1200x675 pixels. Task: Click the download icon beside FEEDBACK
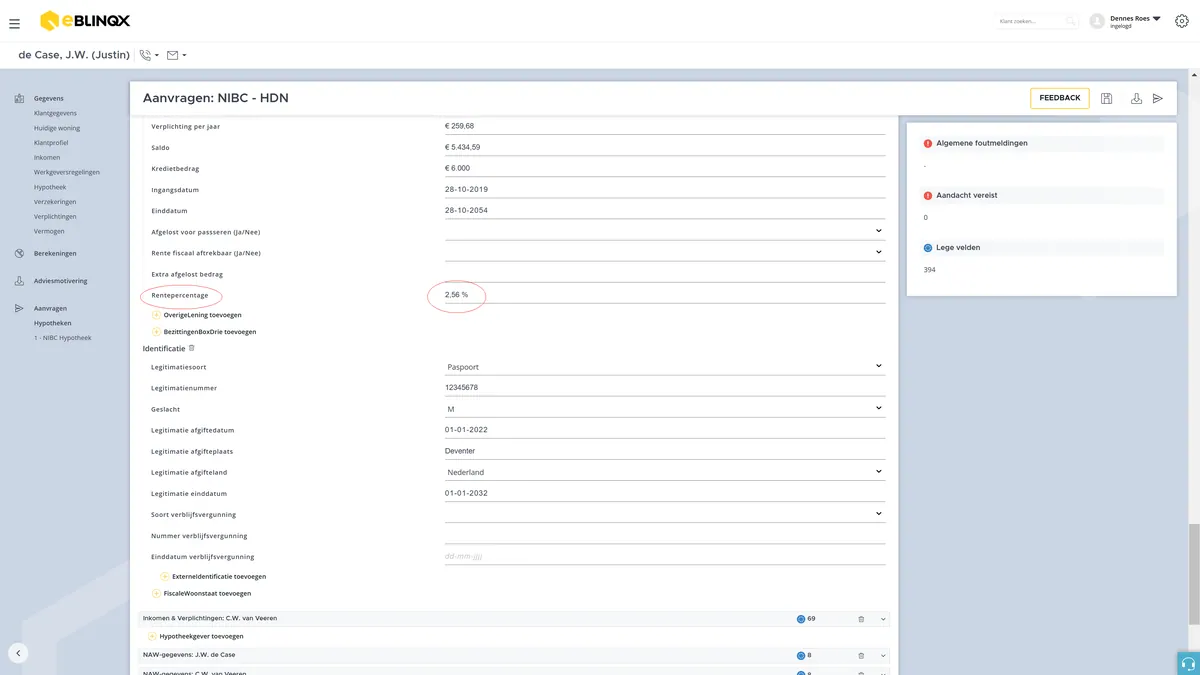1136,98
